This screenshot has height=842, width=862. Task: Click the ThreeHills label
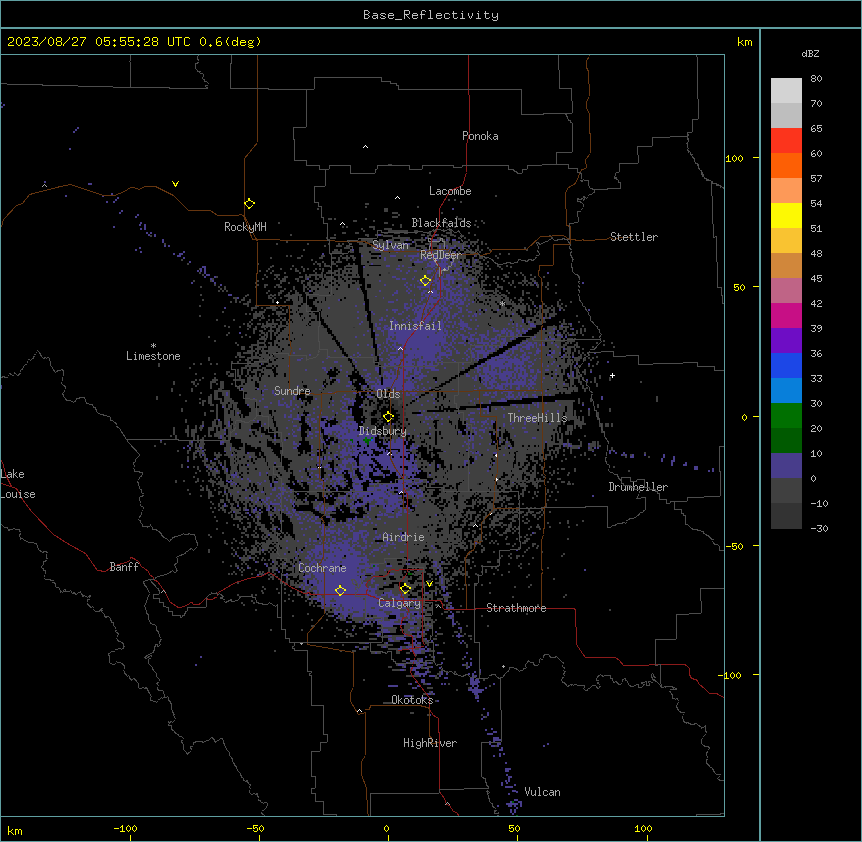(537, 418)
